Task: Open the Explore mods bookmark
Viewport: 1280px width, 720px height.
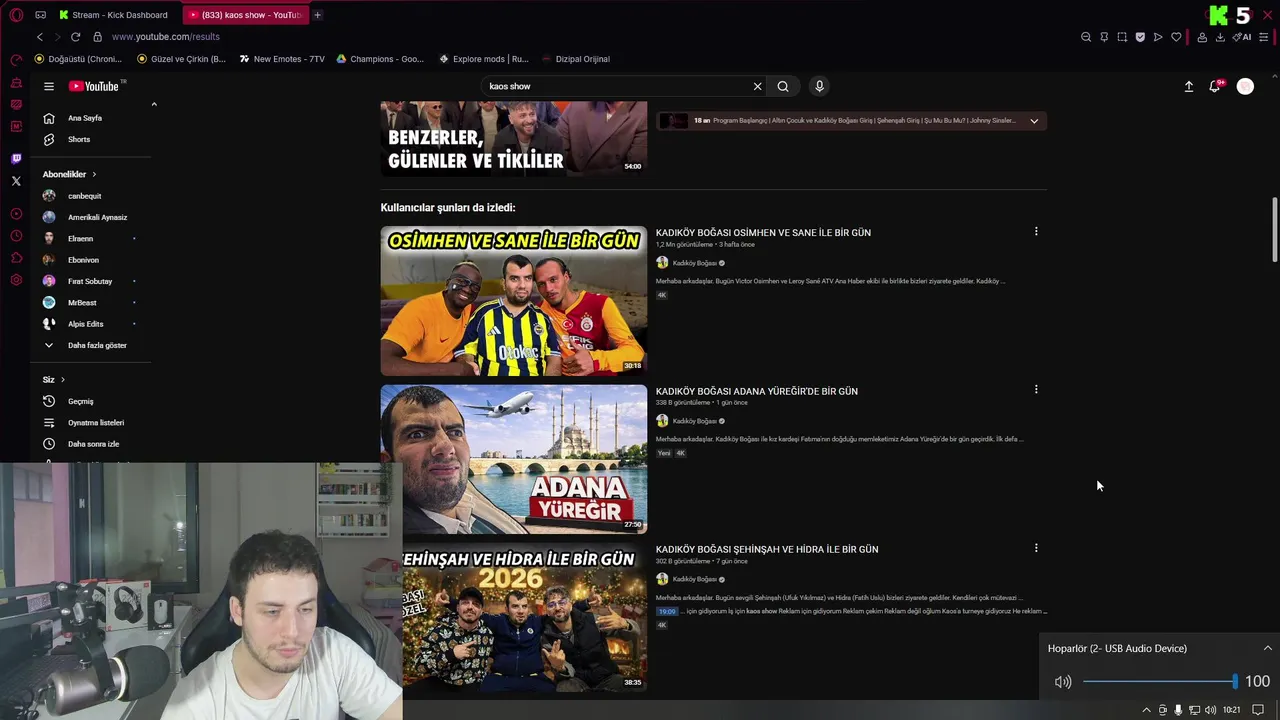Action: tap(484, 59)
